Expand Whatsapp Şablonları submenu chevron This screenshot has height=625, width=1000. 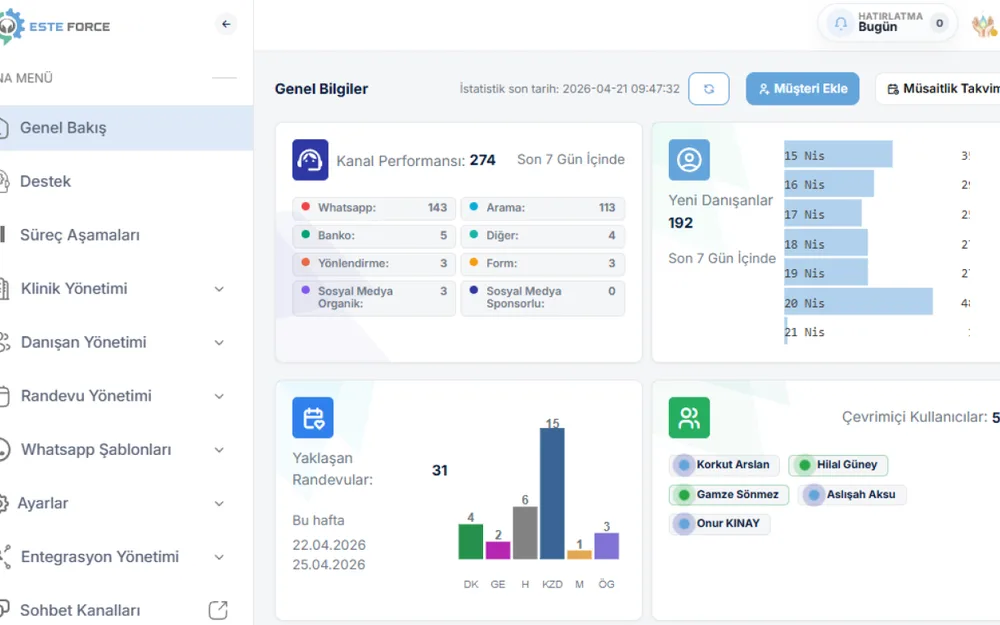(x=219, y=450)
